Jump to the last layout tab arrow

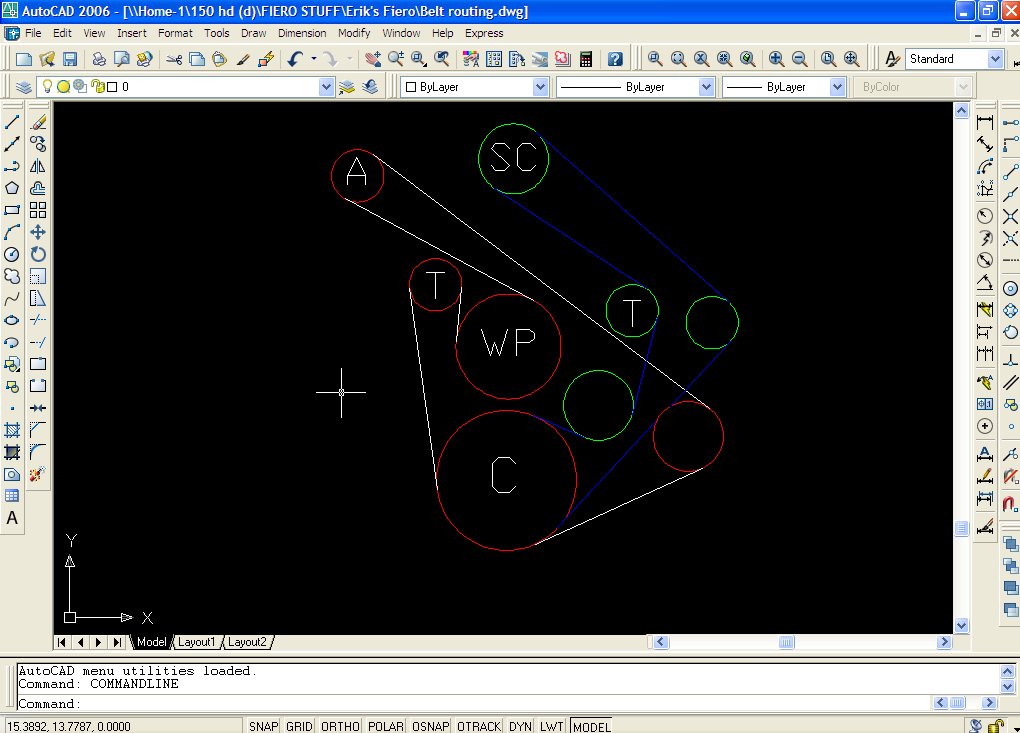[x=117, y=642]
